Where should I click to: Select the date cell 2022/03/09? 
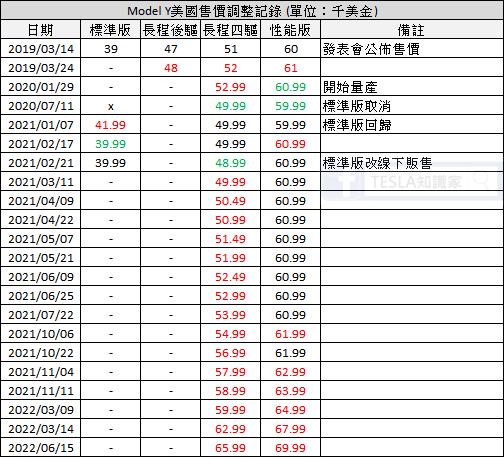point(41,410)
